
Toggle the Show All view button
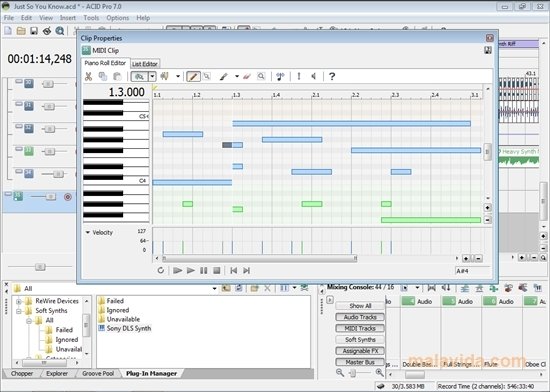pos(360,306)
